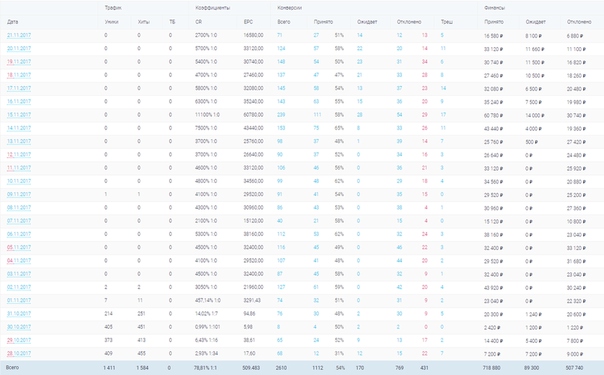Click the Треш column header
This screenshot has height=375, width=604.
coord(447,22)
